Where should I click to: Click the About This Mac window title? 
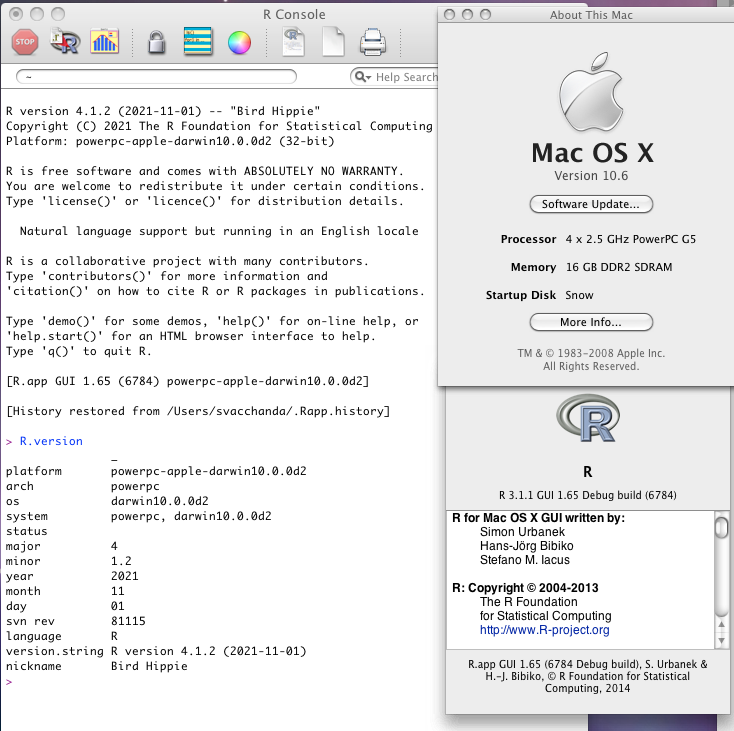(591, 15)
